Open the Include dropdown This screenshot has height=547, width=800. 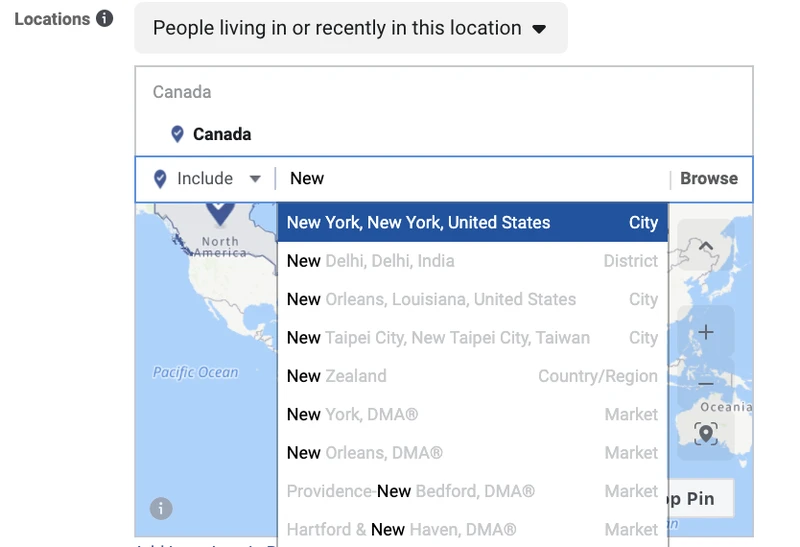click(x=219, y=179)
